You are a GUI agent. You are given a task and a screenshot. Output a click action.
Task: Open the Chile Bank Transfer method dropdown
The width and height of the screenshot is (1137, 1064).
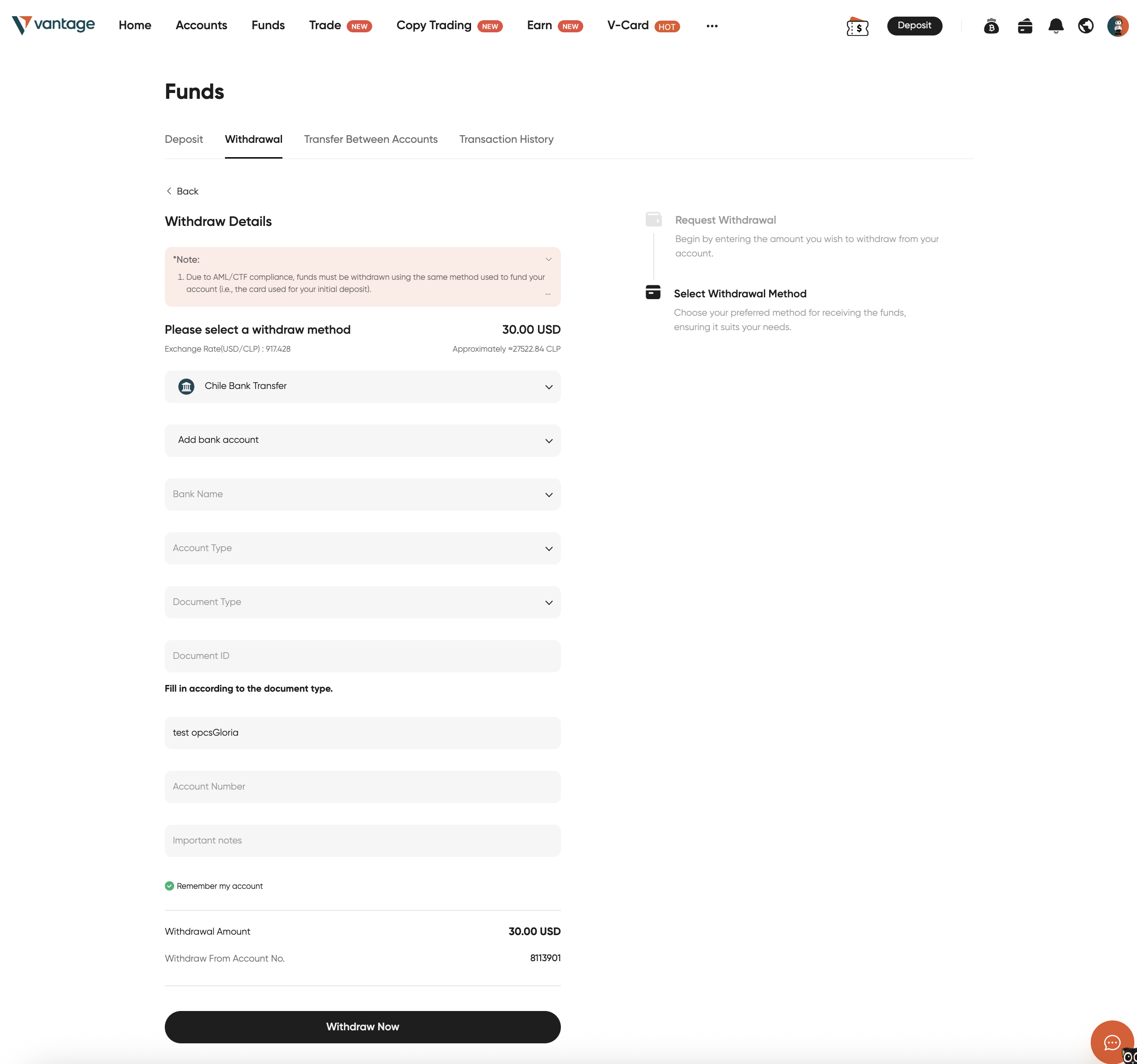[x=362, y=387]
